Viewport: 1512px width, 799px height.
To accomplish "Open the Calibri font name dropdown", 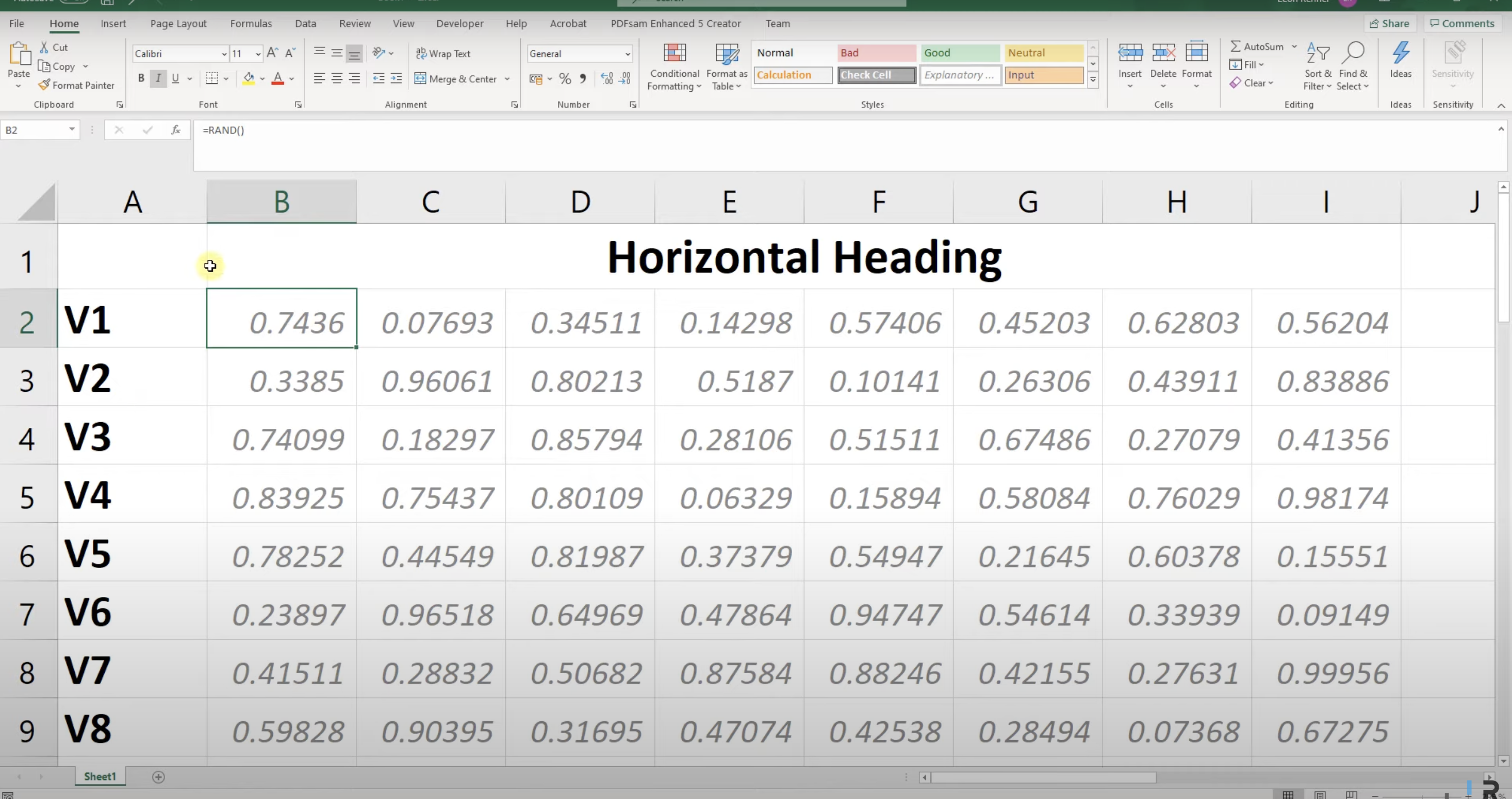I will (224, 54).
